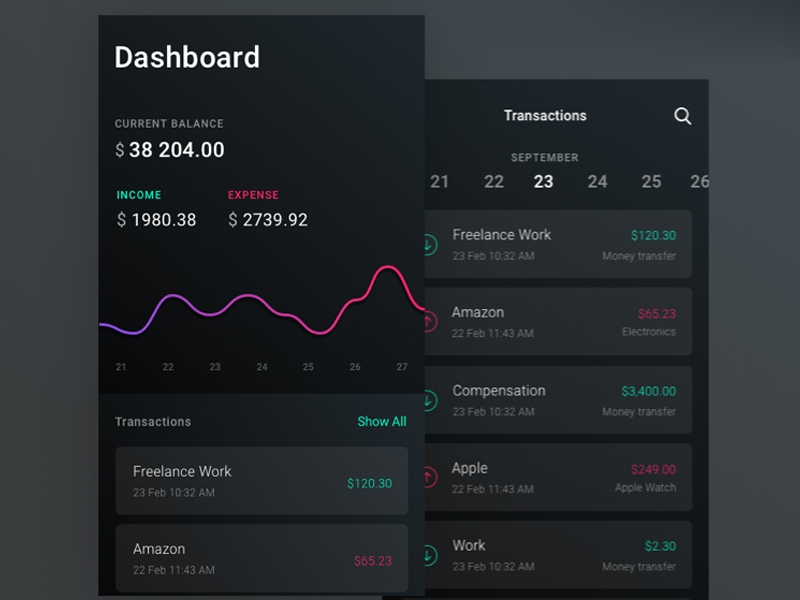Click the 26 label on the chart axis
The height and width of the screenshot is (600, 800).
tap(355, 367)
